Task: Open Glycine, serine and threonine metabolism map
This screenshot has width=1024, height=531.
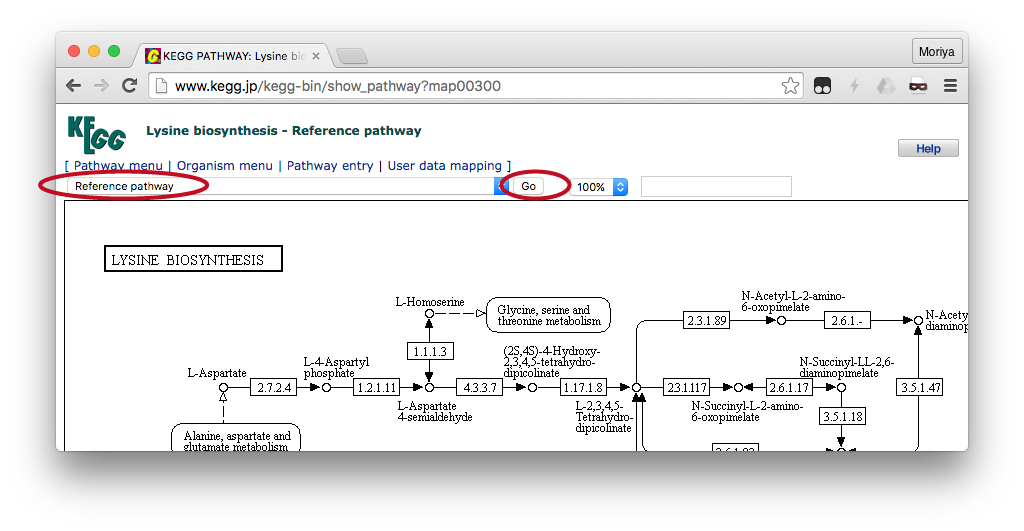Action: tap(549, 315)
